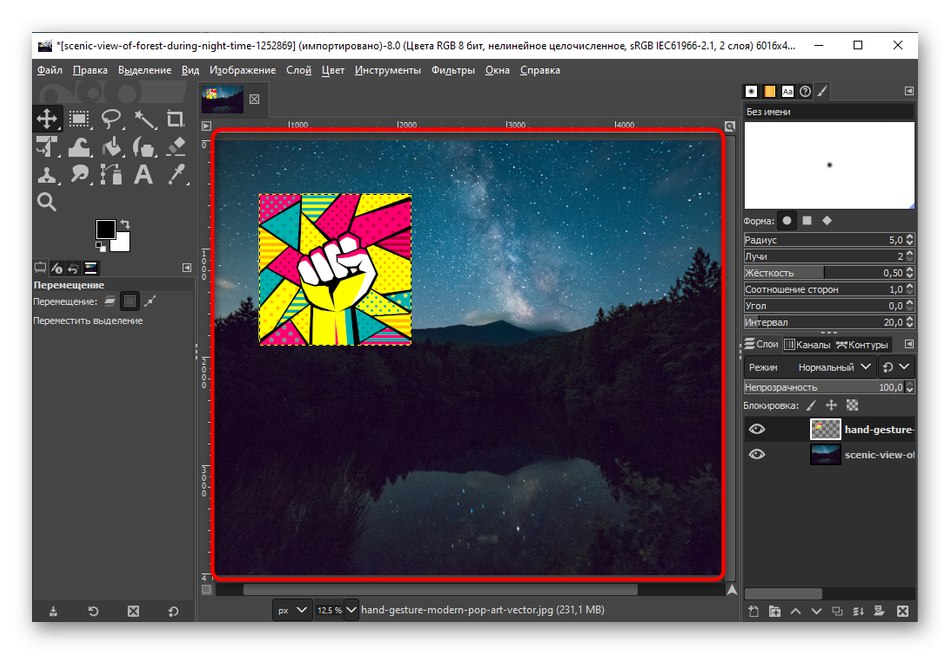The height and width of the screenshot is (654, 950).
Task: Toggle visibility of the scenic-view layer
Action: [x=757, y=454]
